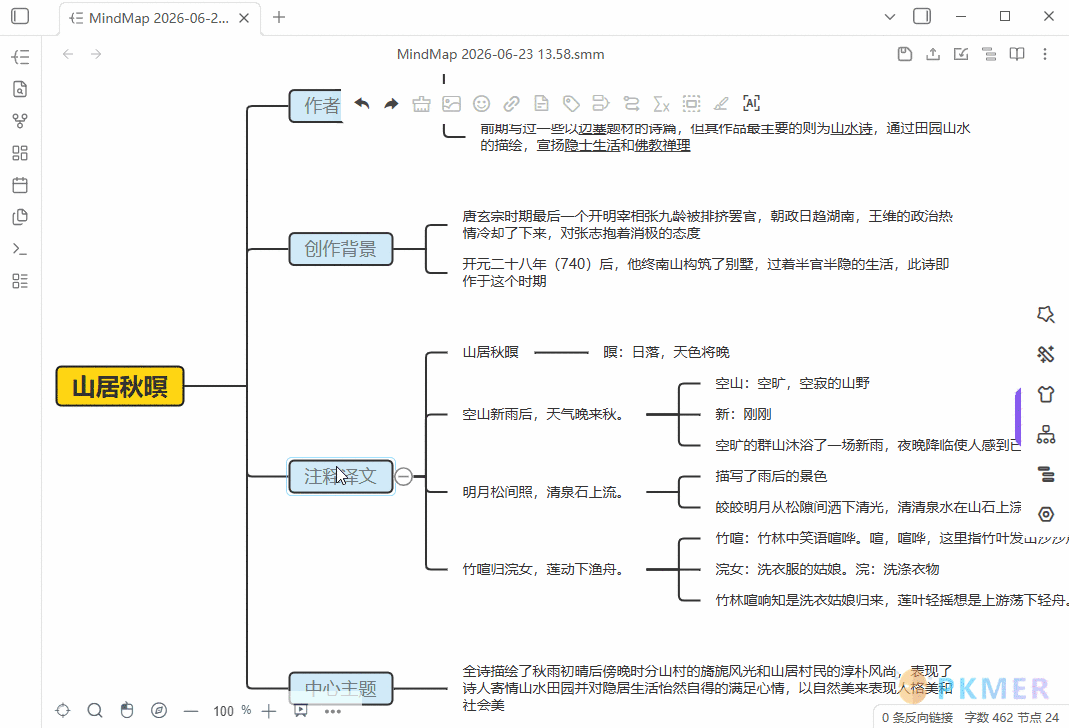Open command palette terminal icon
This screenshot has width=1069, height=728.
[20, 249]
